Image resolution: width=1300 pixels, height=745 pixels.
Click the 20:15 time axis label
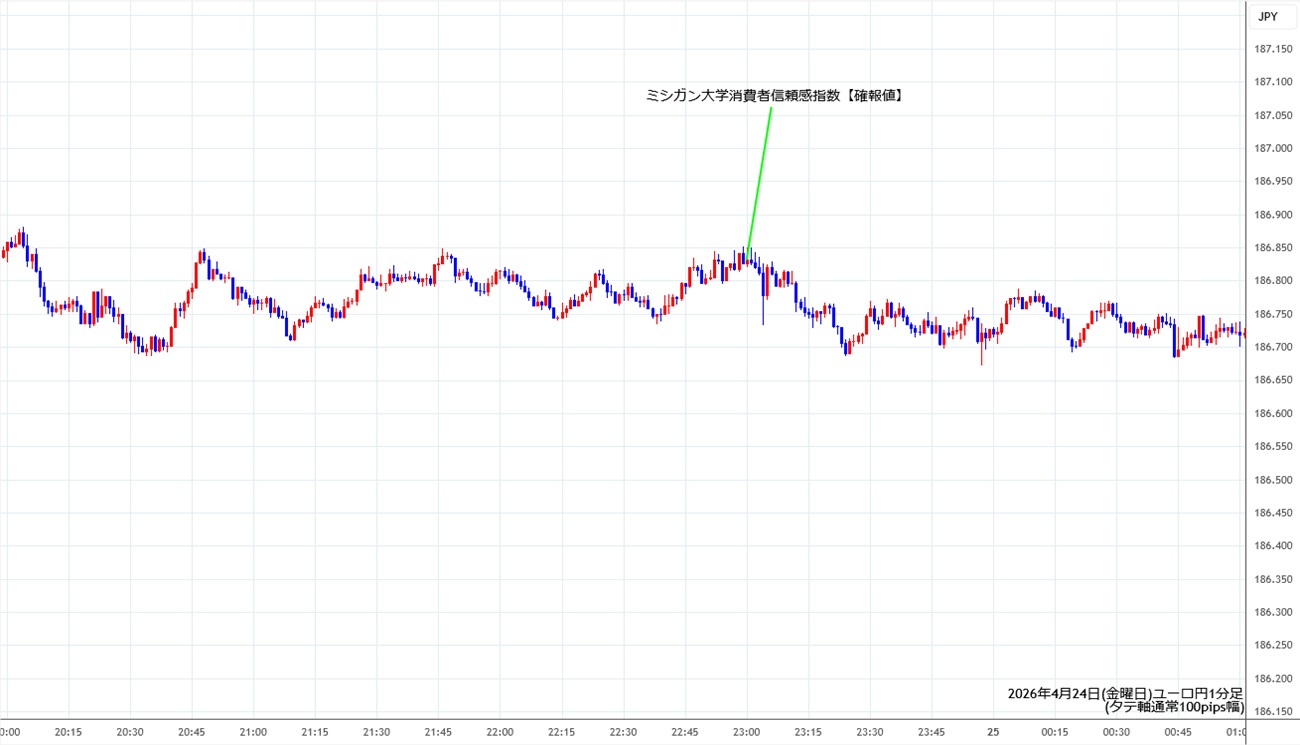tap(68, 732)
